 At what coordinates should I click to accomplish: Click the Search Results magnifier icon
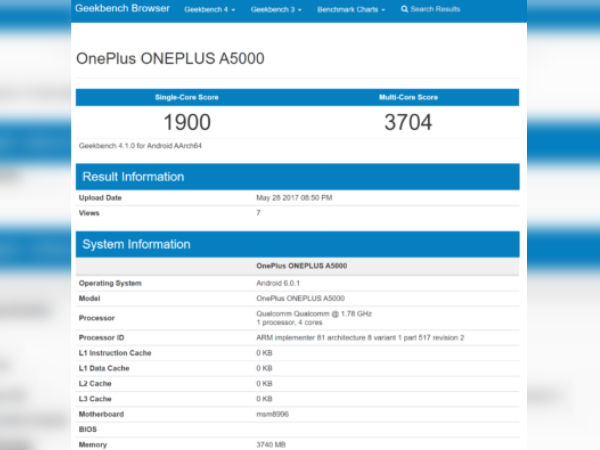[x=404, y=9]
